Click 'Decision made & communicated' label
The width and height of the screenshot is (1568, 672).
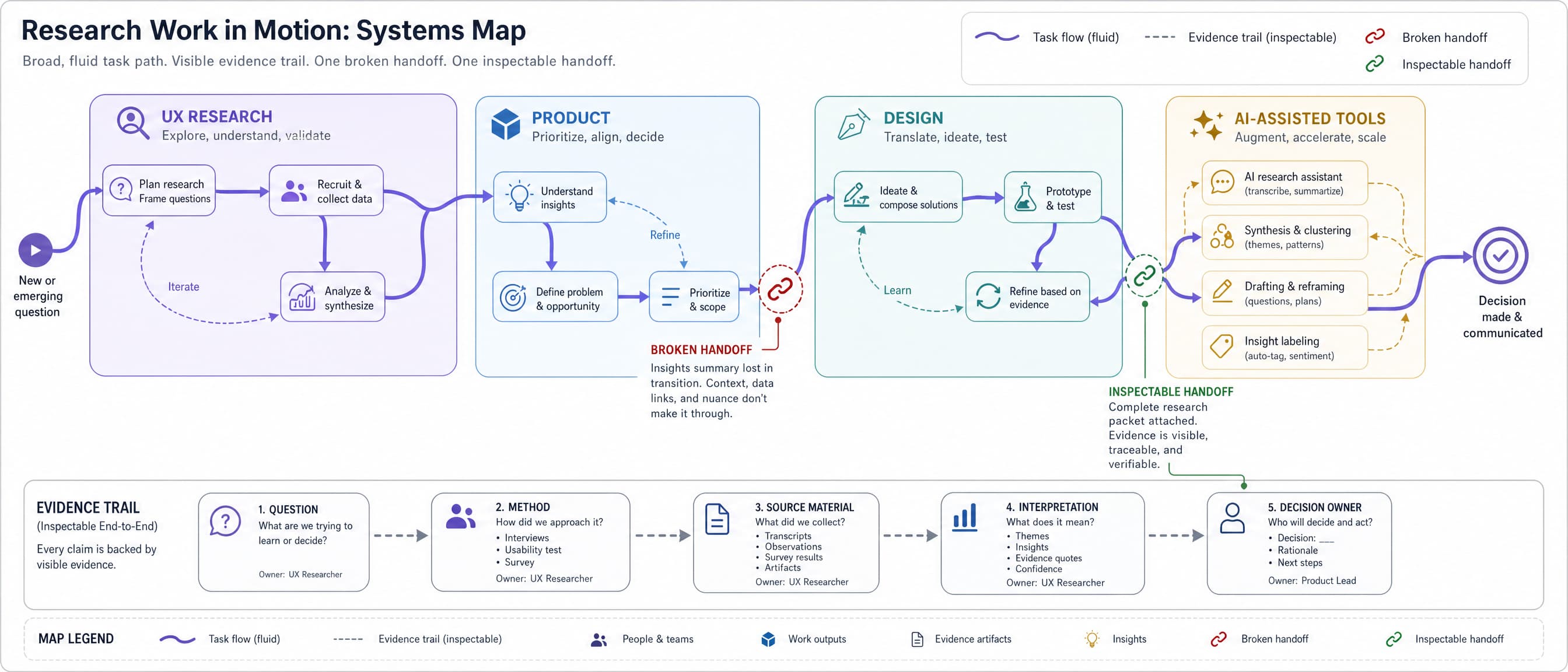[x=1502, y=317]
